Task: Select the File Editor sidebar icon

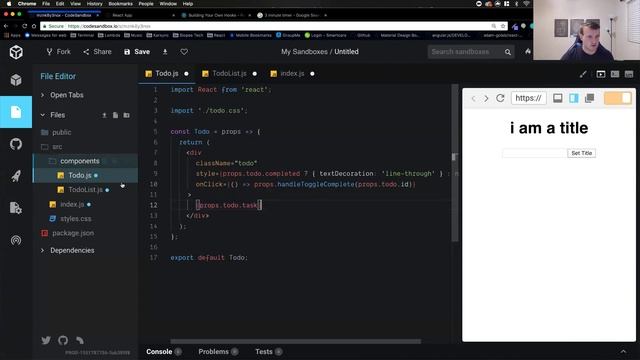Action: click(16, 112)
